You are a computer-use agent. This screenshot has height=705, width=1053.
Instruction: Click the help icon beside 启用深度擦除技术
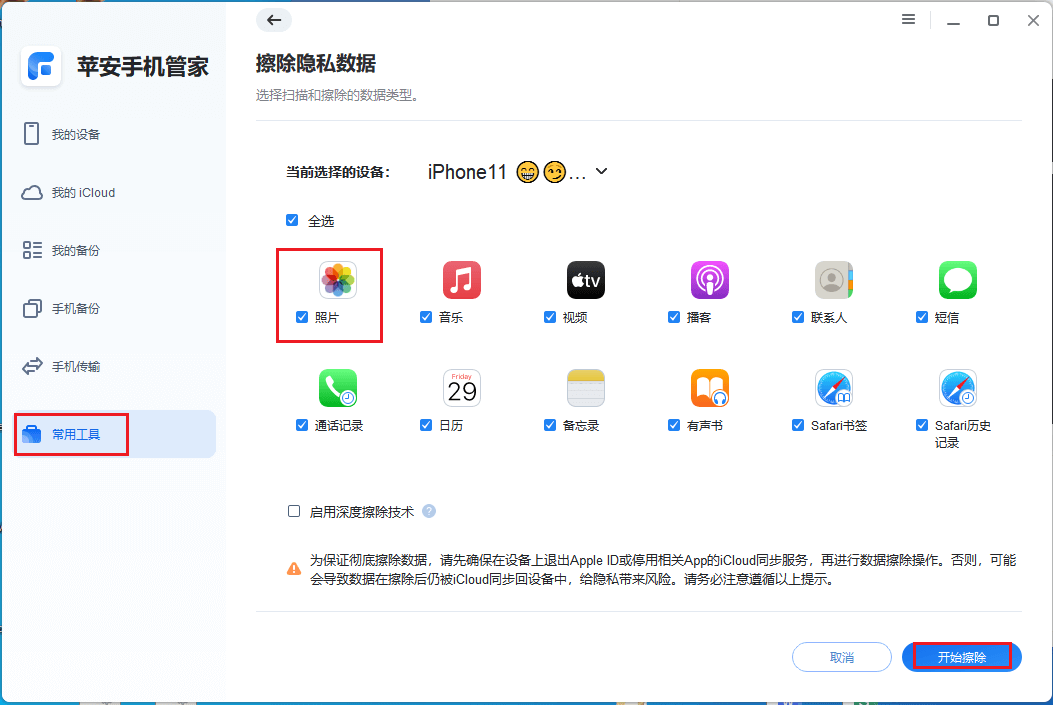429,511
